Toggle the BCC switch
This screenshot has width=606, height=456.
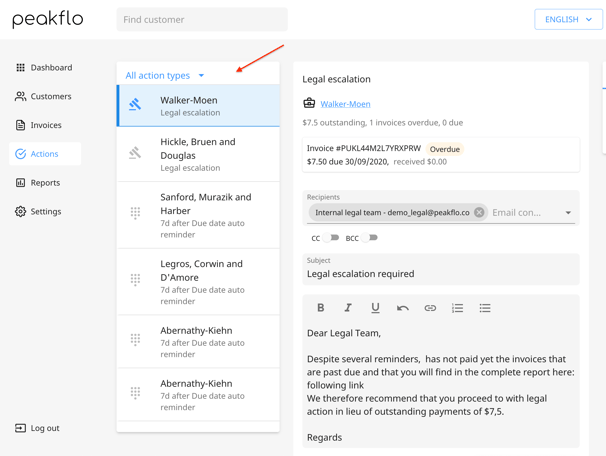click(369, 238)
